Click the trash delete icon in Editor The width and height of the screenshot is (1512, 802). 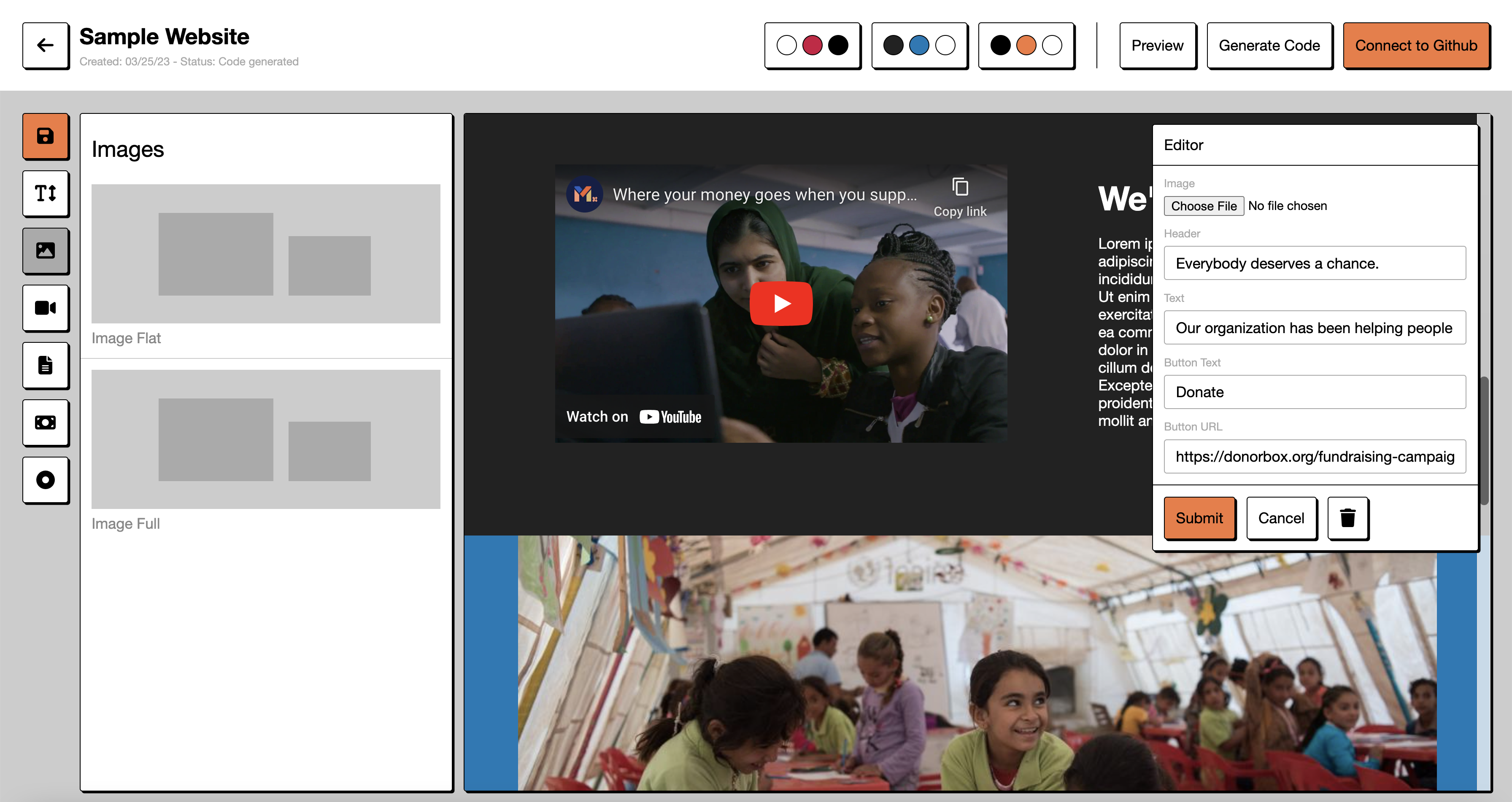tap(1347, 517)
